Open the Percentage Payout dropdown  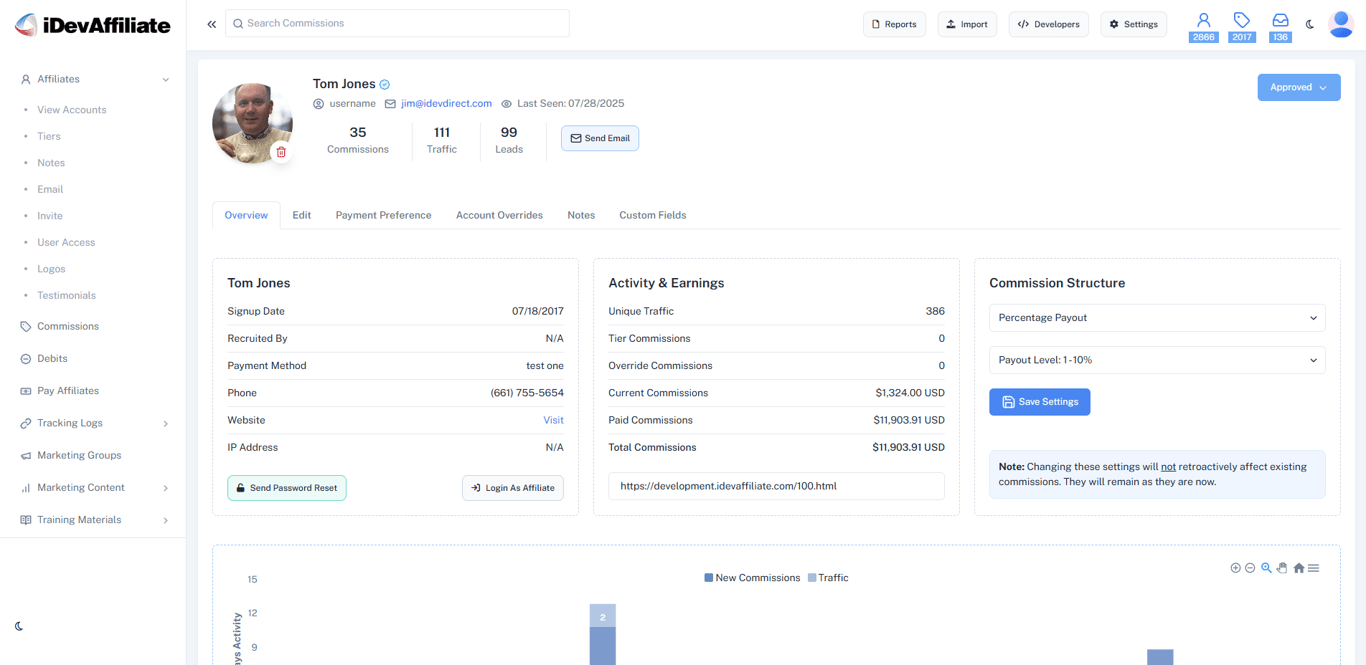(1157, 317)
